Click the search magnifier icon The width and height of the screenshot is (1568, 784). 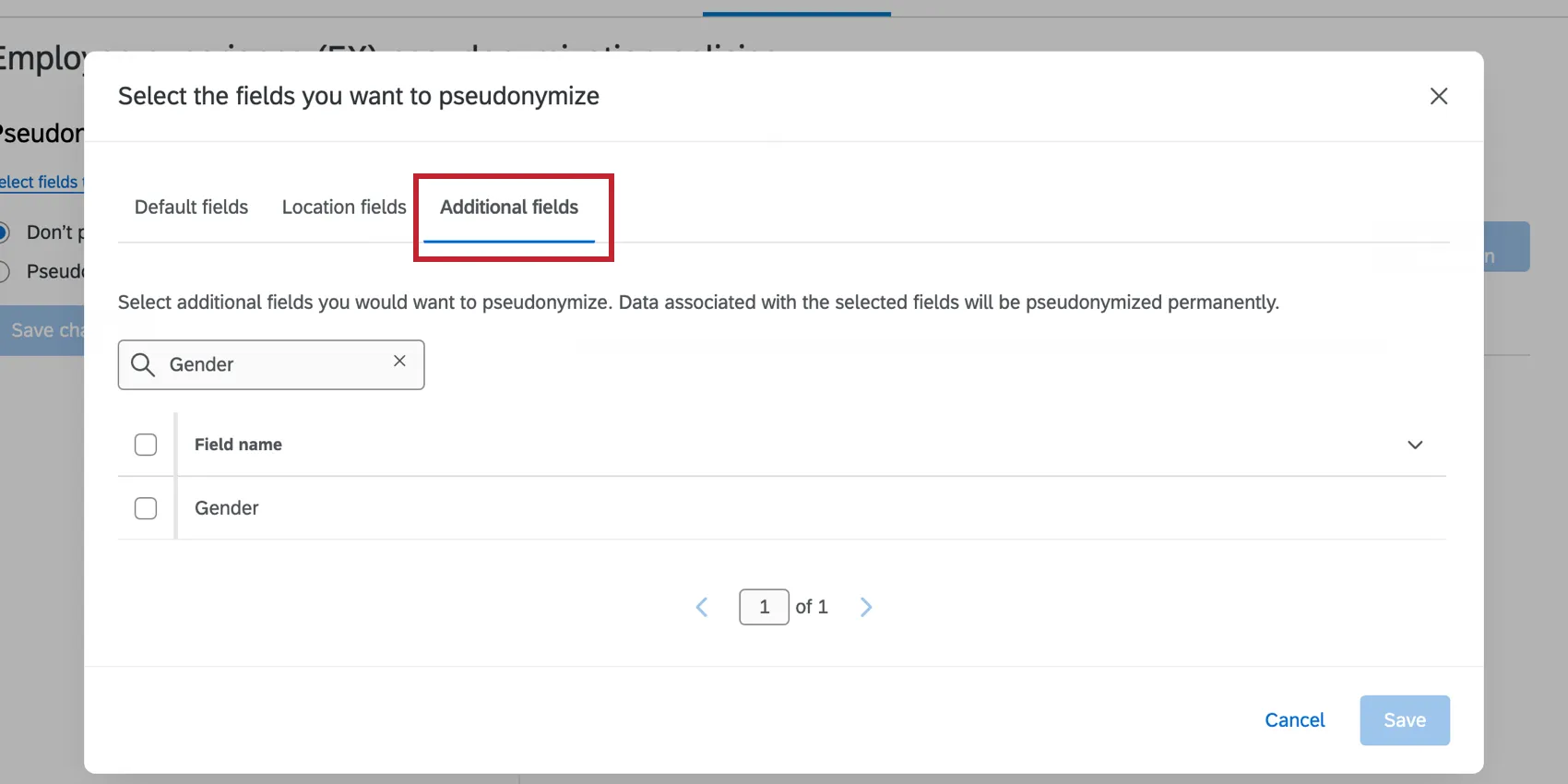tap(143, 364)
